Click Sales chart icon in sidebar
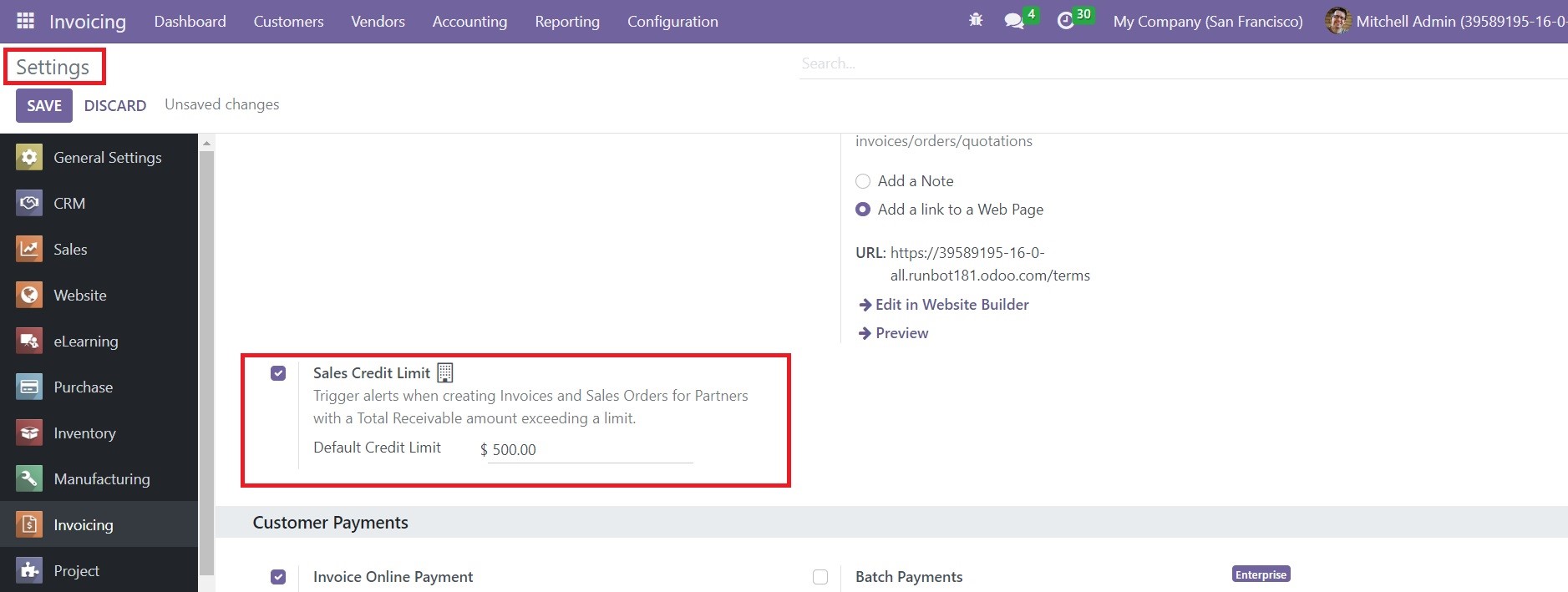 pyautogui.click(x=29, y=249)
